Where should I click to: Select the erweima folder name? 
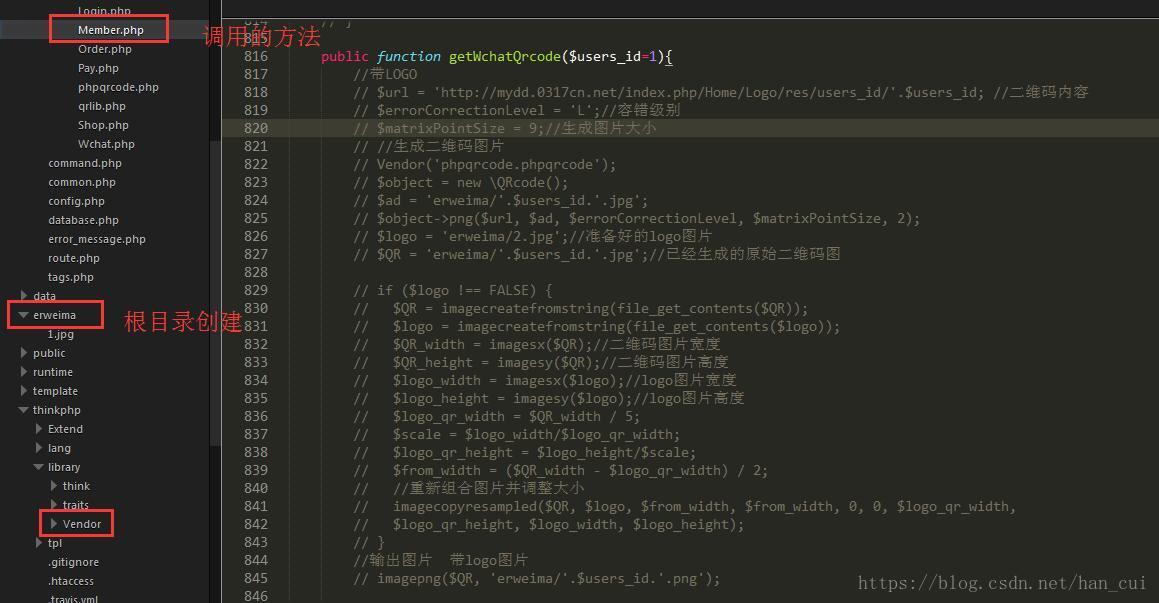tap(55, 316)
